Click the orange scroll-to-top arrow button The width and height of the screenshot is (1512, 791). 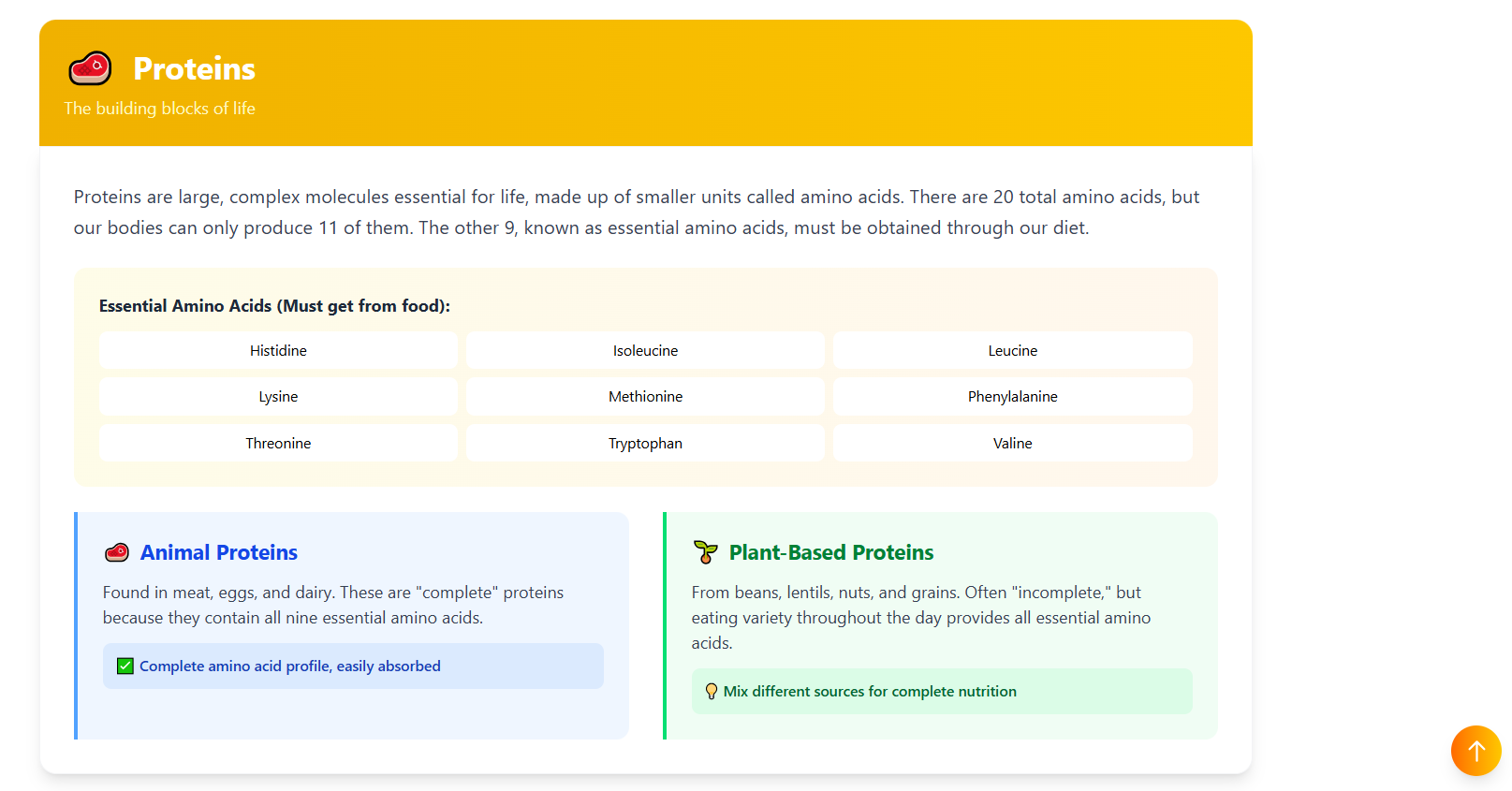[x=1475, y=751]
